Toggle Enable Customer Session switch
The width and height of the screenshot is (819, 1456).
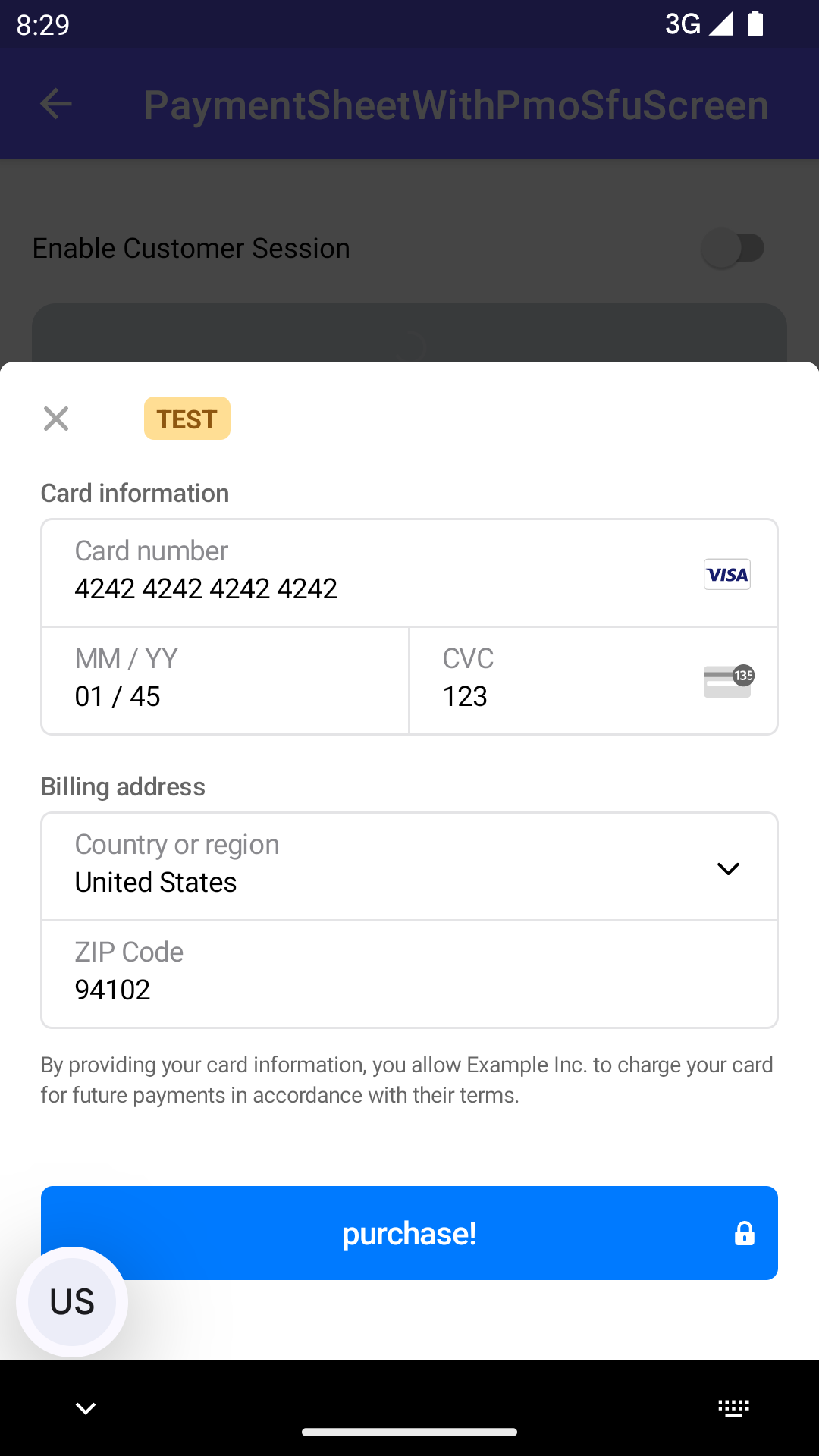[733, 248]
